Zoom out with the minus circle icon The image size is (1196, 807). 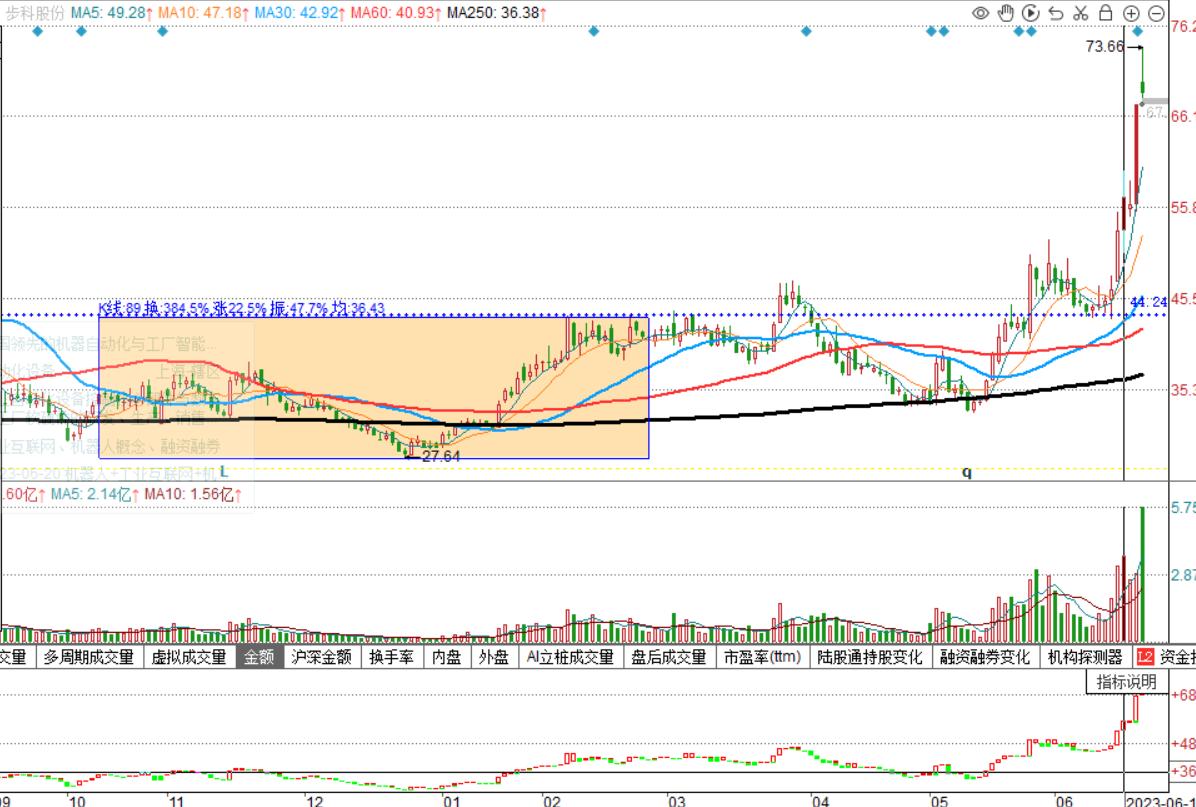(1156, 13)
